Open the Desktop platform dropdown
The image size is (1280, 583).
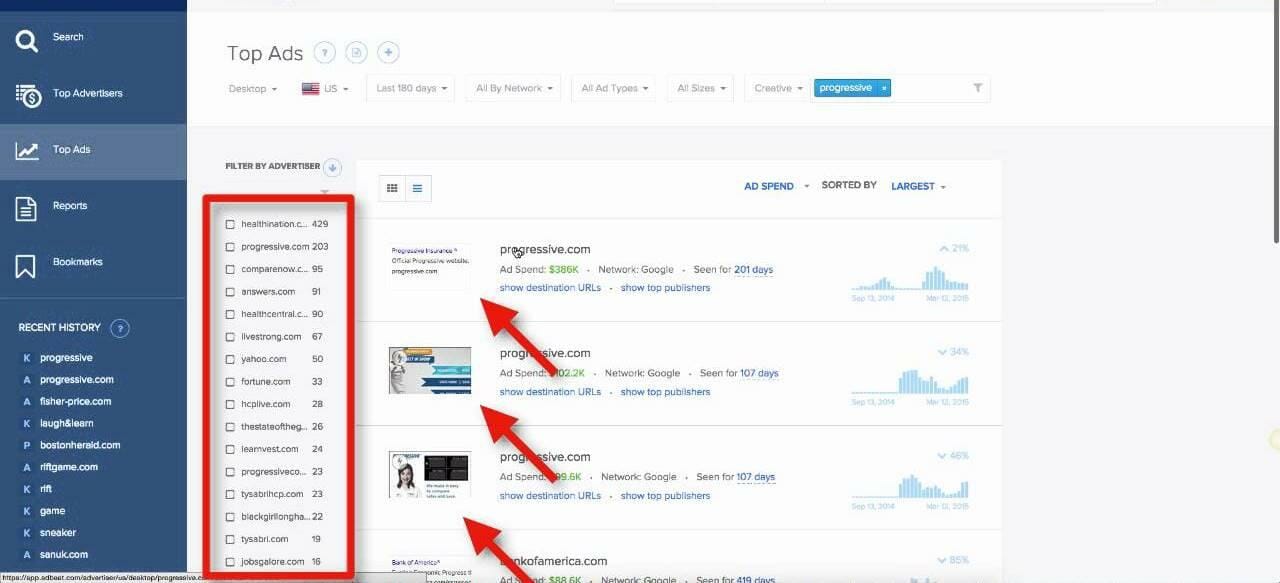tap(253, 88)
